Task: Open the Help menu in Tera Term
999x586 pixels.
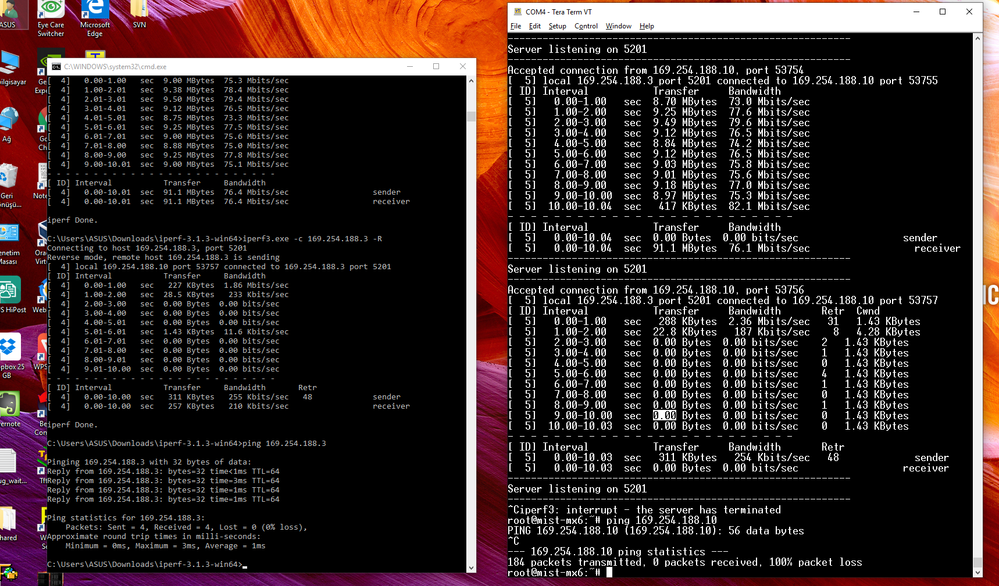Action: click(x=646, y=25)
